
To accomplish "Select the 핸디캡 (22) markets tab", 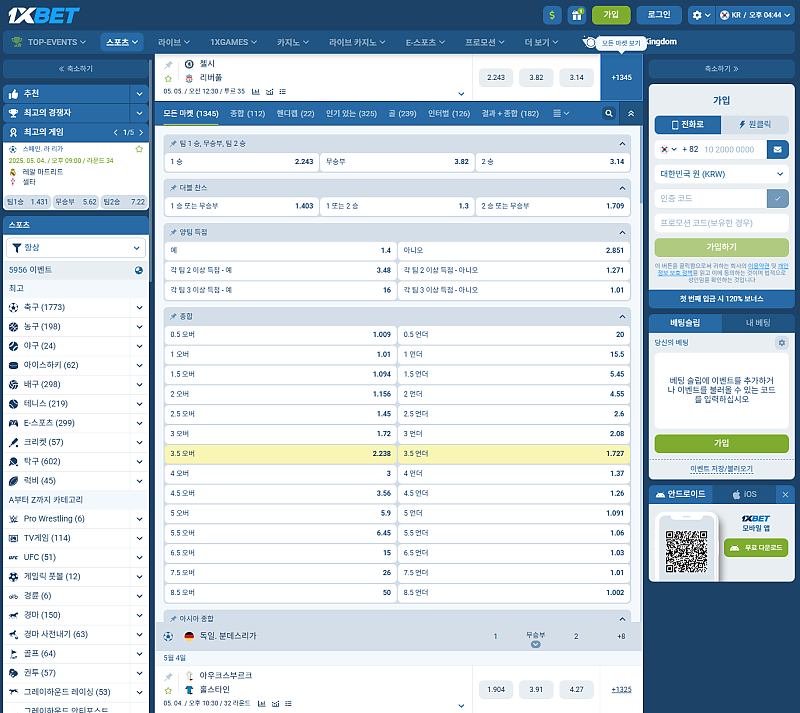I will (295, 114).
